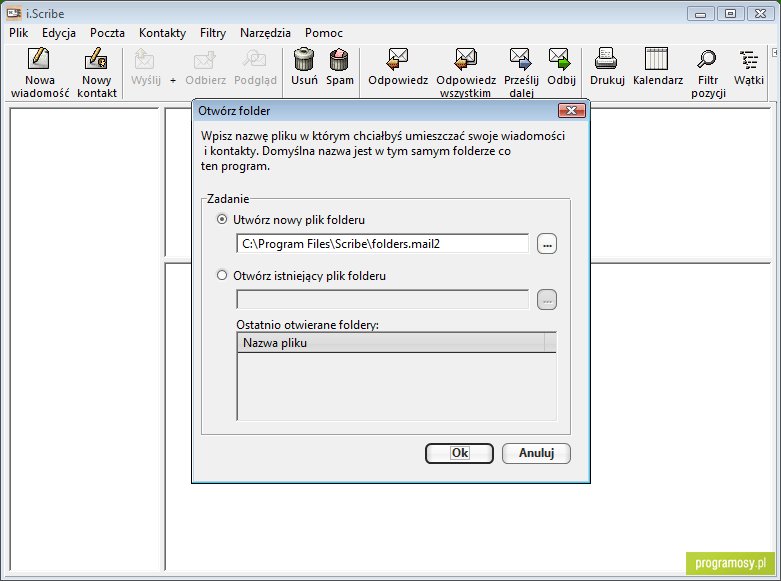This screenshot has height=581, width=781.
Task: Open the Narzędzia menu
Action: pos(265,33)
